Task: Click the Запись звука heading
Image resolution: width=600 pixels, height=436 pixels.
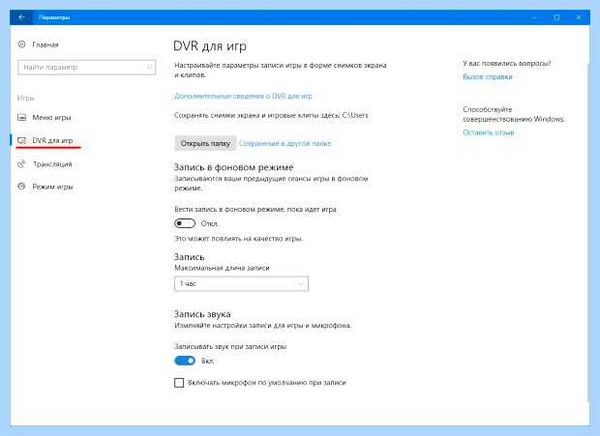Action: [x=202, y=314]
